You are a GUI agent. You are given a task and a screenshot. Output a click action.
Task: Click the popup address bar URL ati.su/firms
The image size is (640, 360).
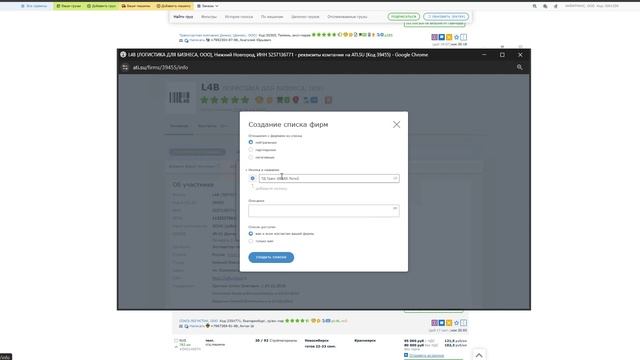tap(160, 67)
